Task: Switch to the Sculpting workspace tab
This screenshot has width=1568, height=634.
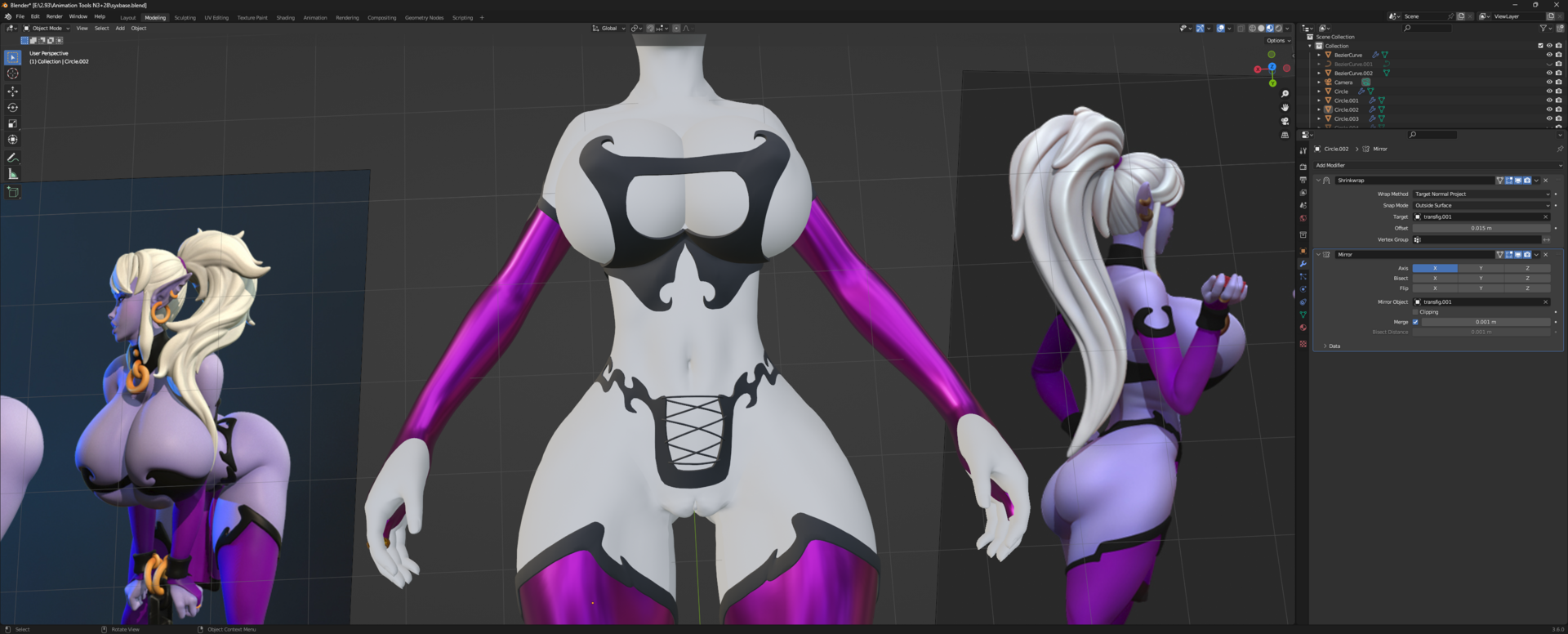Action: click(185, 17)
